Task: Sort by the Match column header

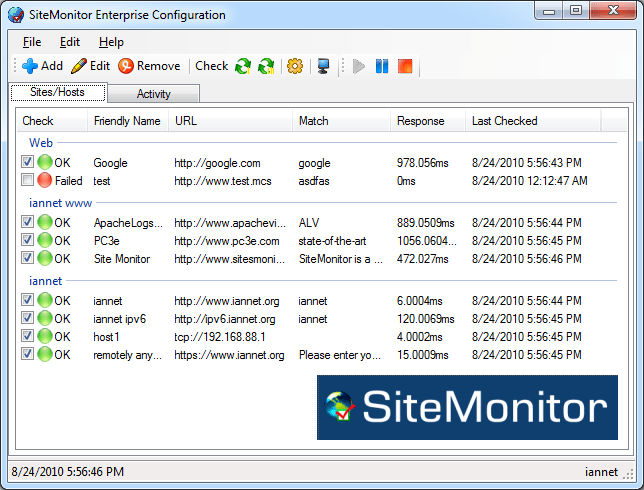Action: 341,121
